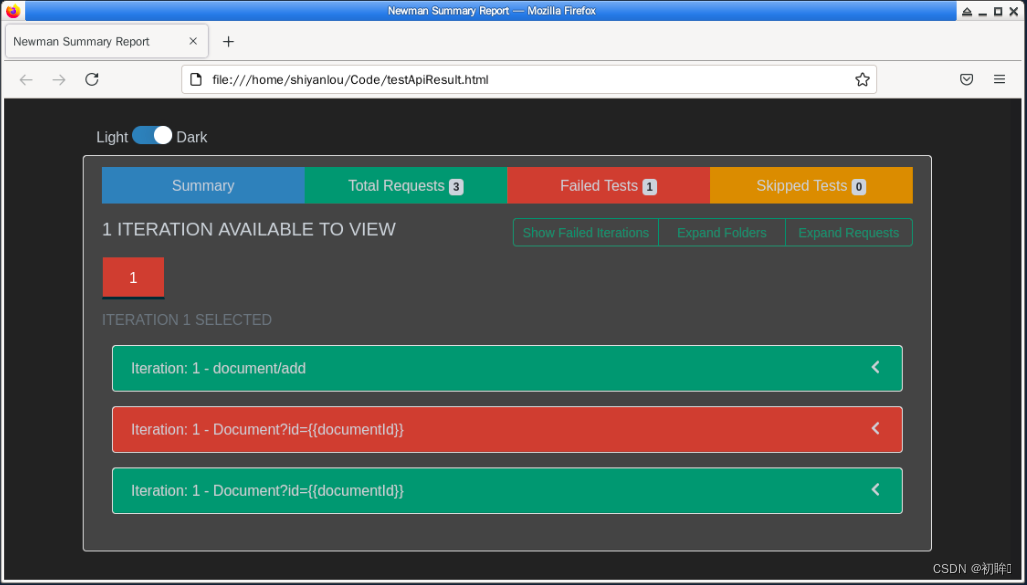Click the Expand Requests button
The image size is (1027, 585).
(848, 233)
